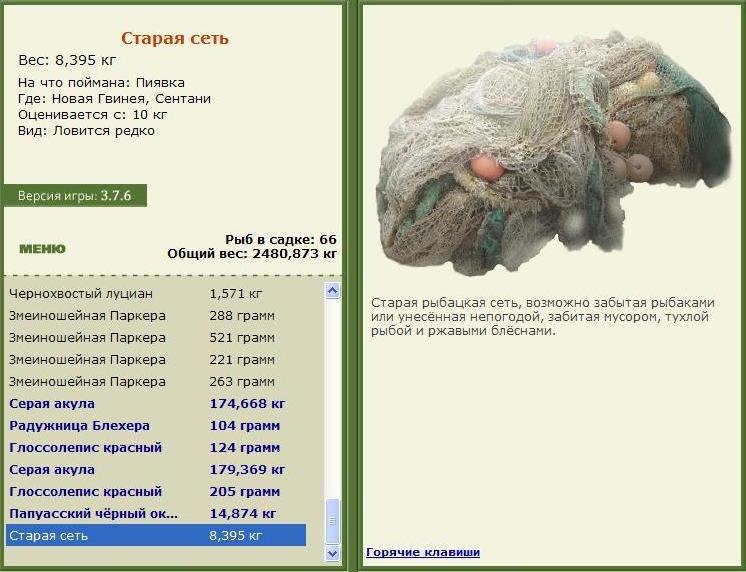Click the fish list scroll up arrow

[333, 290]
